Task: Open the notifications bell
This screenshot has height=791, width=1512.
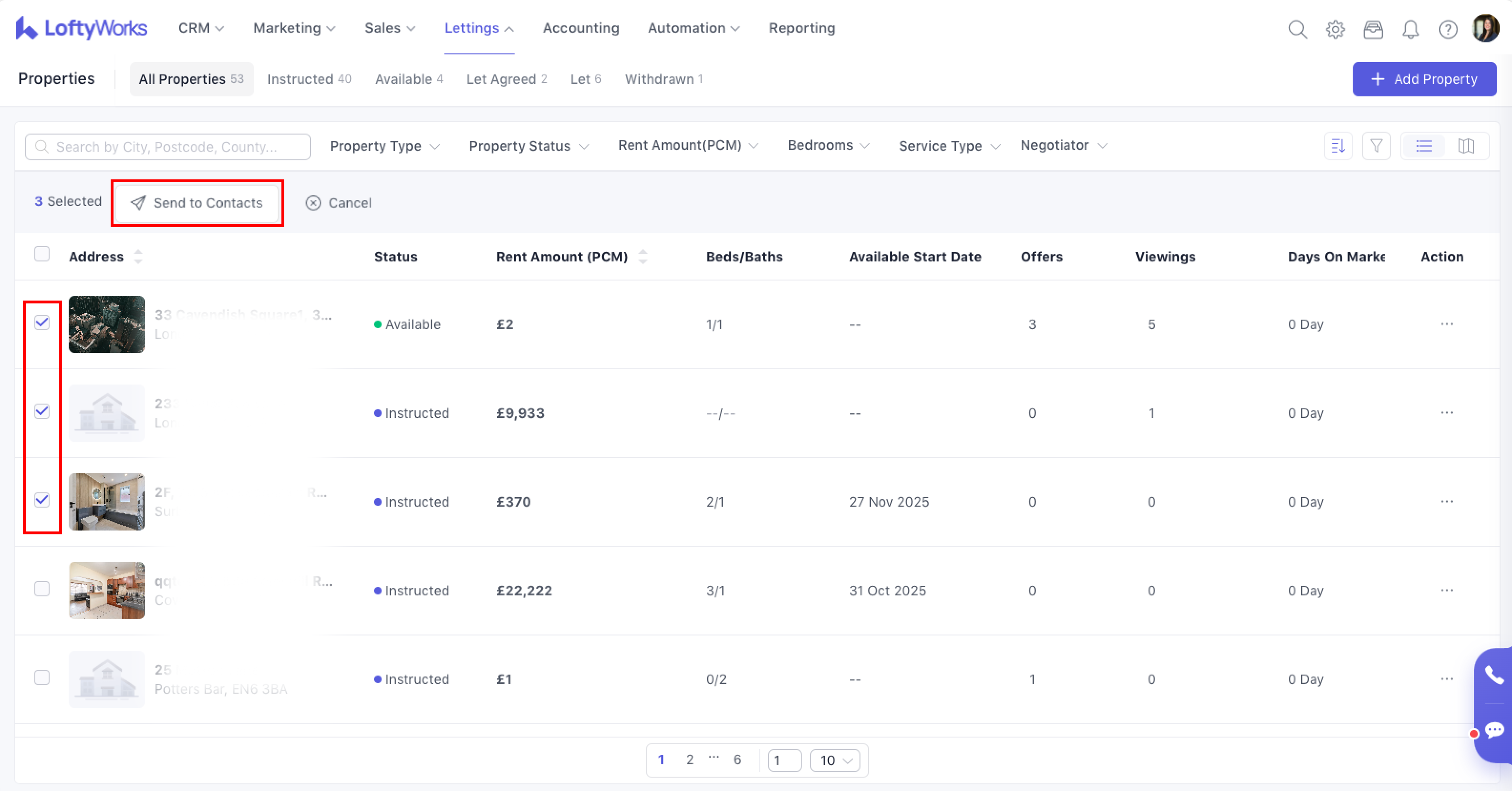Action: (1410, 29)
